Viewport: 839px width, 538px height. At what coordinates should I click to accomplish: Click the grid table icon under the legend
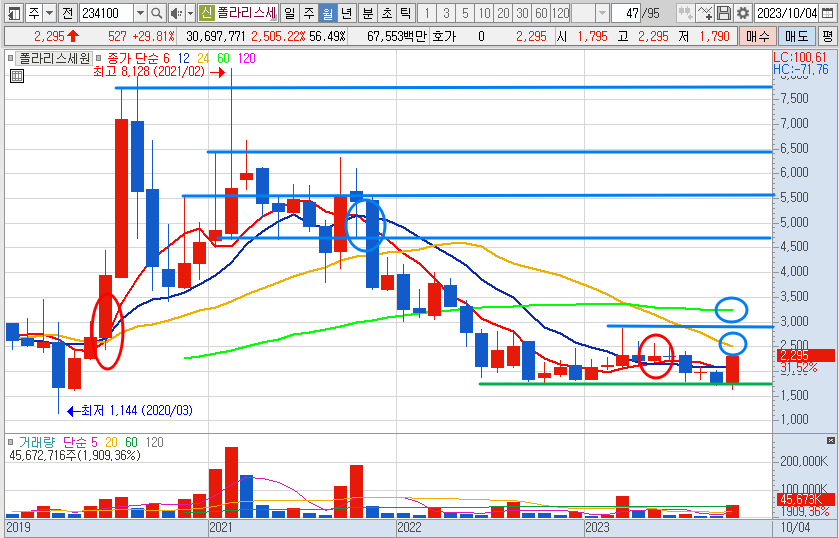coord(17,76)
